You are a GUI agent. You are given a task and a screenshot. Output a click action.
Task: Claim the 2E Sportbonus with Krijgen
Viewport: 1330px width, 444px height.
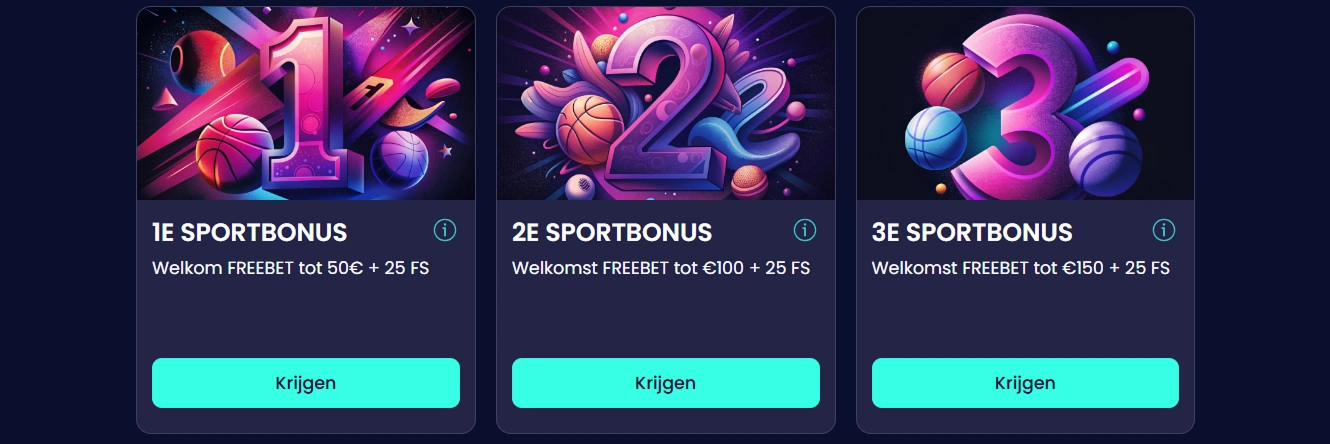tap(666, 383)
